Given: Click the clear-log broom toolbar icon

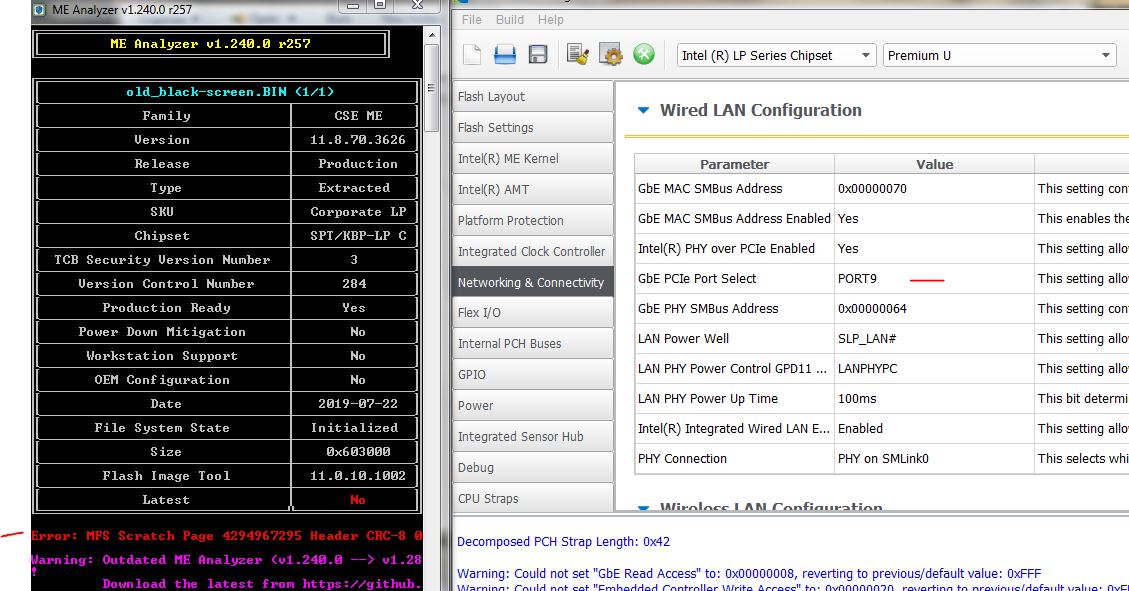Looking at the screenshot, I should [x=577, y=55].
